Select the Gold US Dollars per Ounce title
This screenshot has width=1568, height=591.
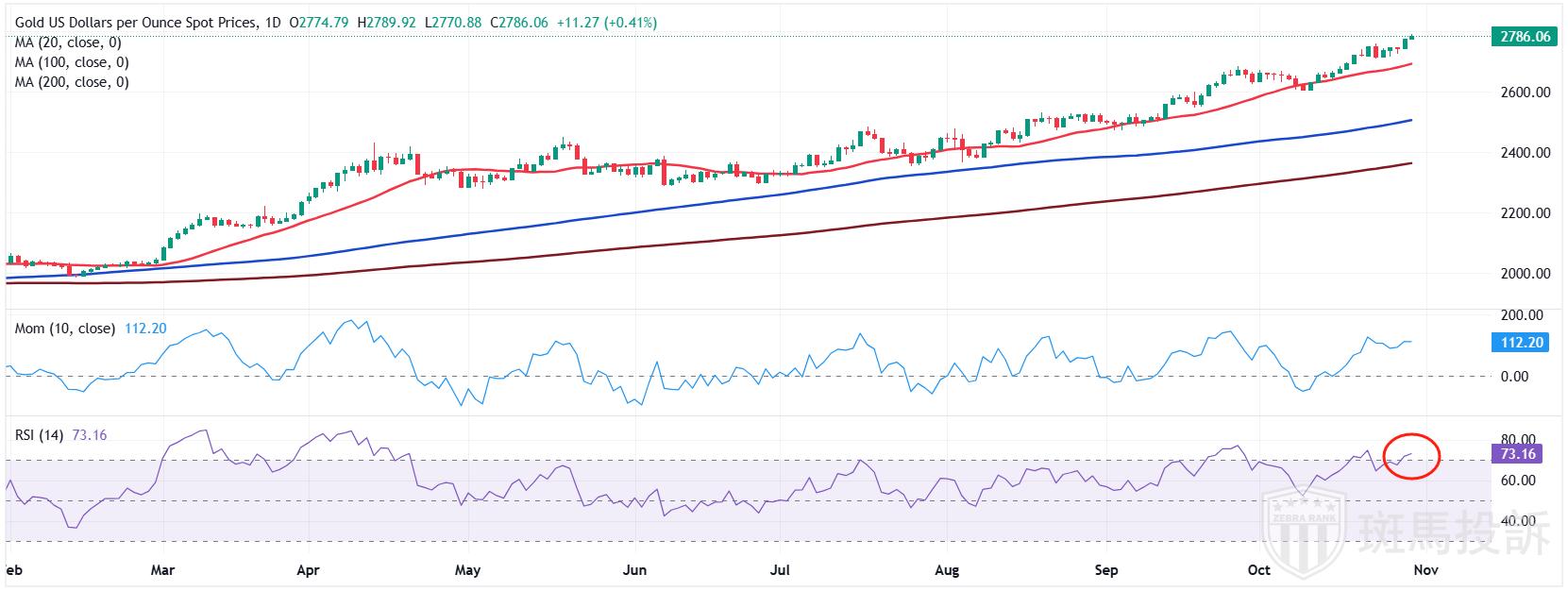click(x=132, y=22)
